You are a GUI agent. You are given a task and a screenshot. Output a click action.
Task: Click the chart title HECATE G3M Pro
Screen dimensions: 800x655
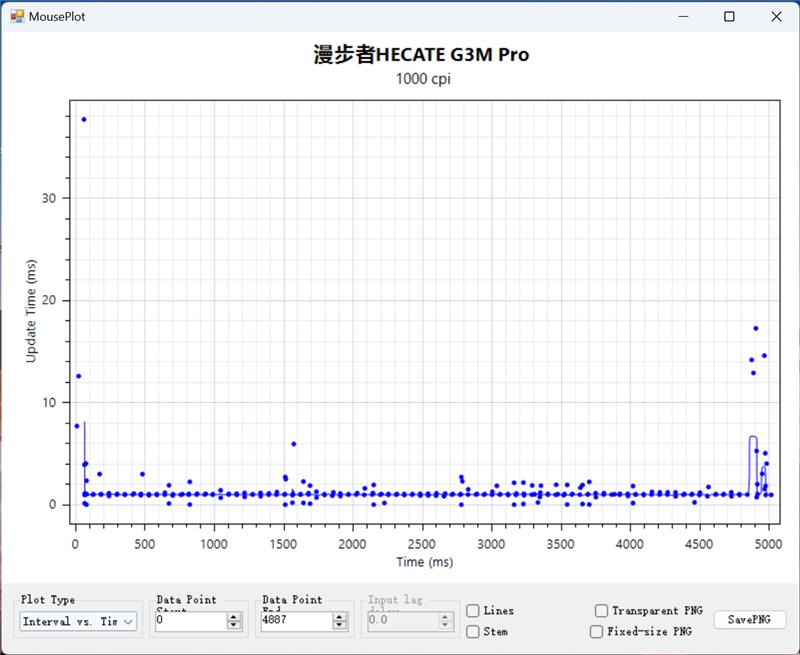pyautogui.click(x=421, y=55)
